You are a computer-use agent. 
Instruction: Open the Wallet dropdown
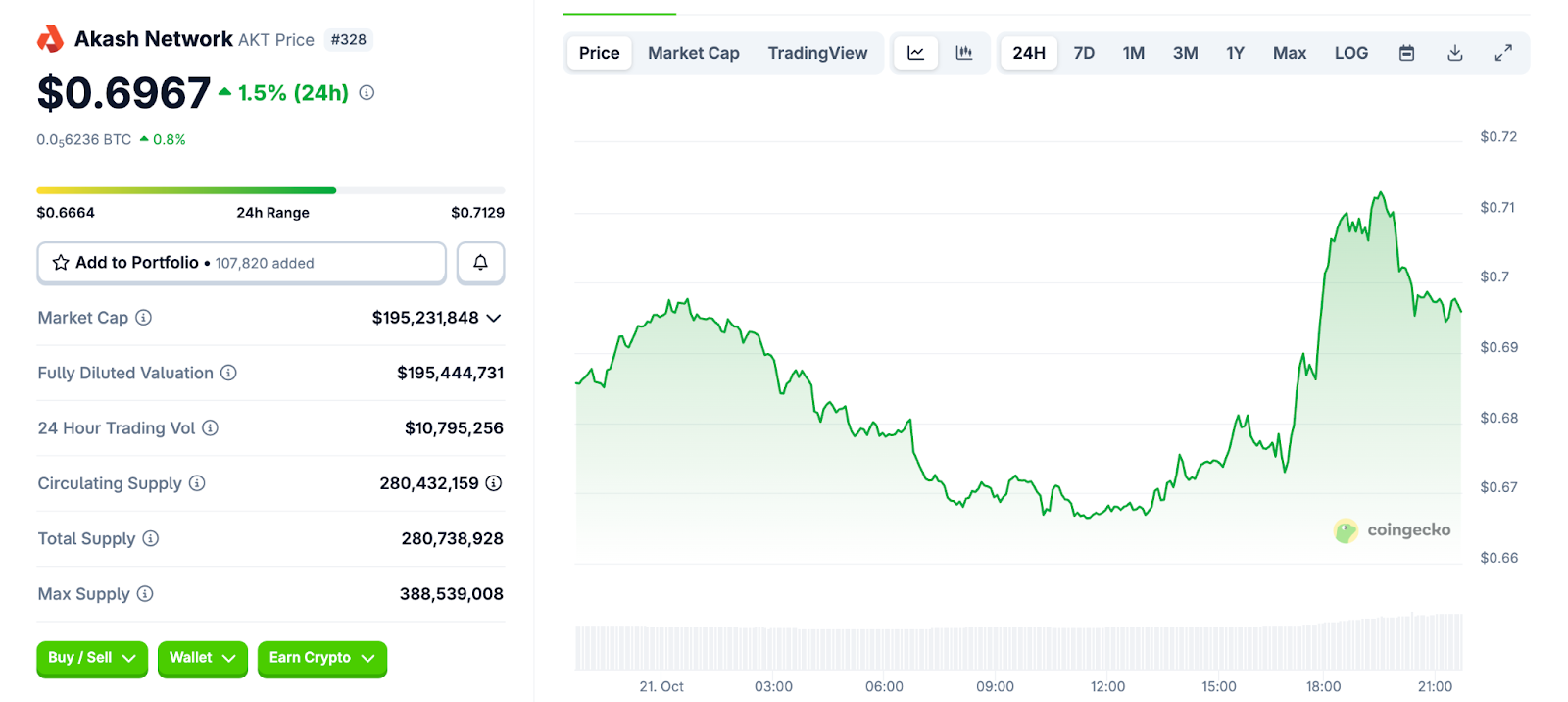[x=203, y=658]
